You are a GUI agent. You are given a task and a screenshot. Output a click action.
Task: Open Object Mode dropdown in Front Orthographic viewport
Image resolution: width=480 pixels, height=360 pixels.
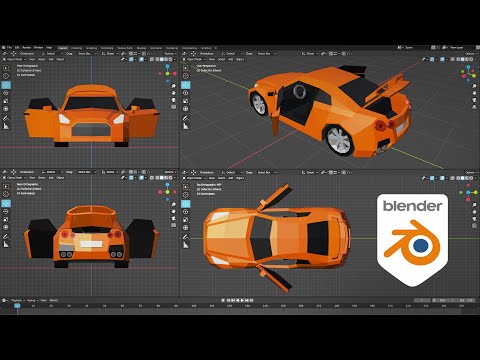pyautogui.click(x=14, y=59)
